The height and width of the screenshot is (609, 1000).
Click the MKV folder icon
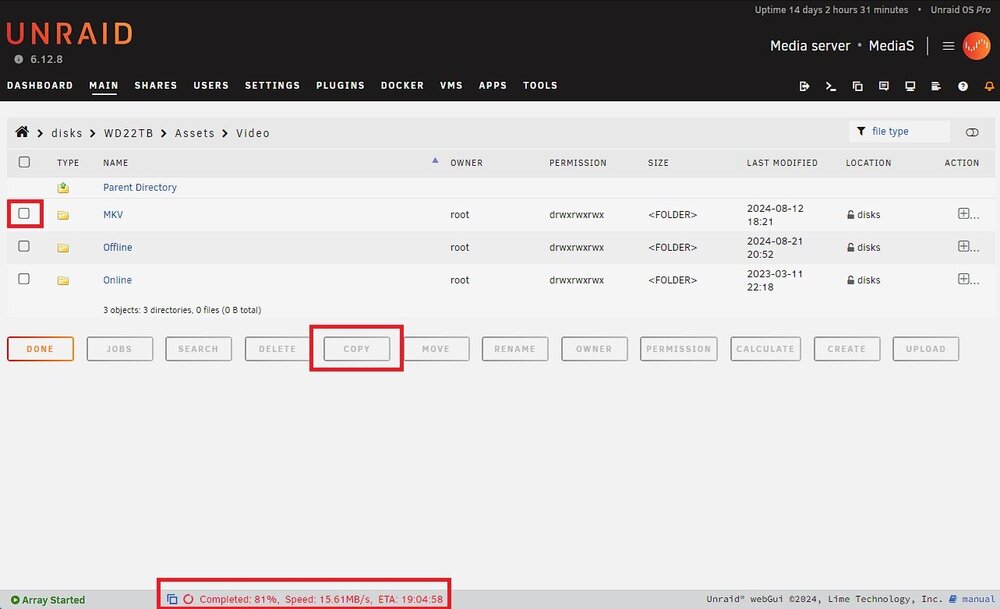point(63,215)
